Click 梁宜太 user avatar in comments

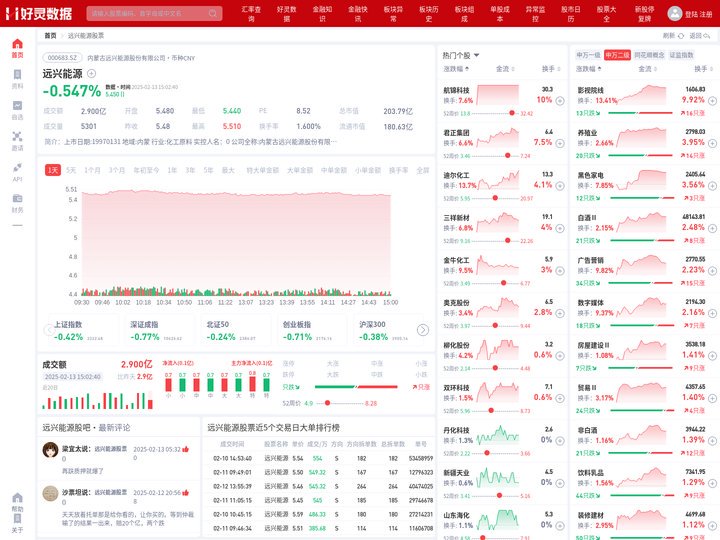pos(51,450)
